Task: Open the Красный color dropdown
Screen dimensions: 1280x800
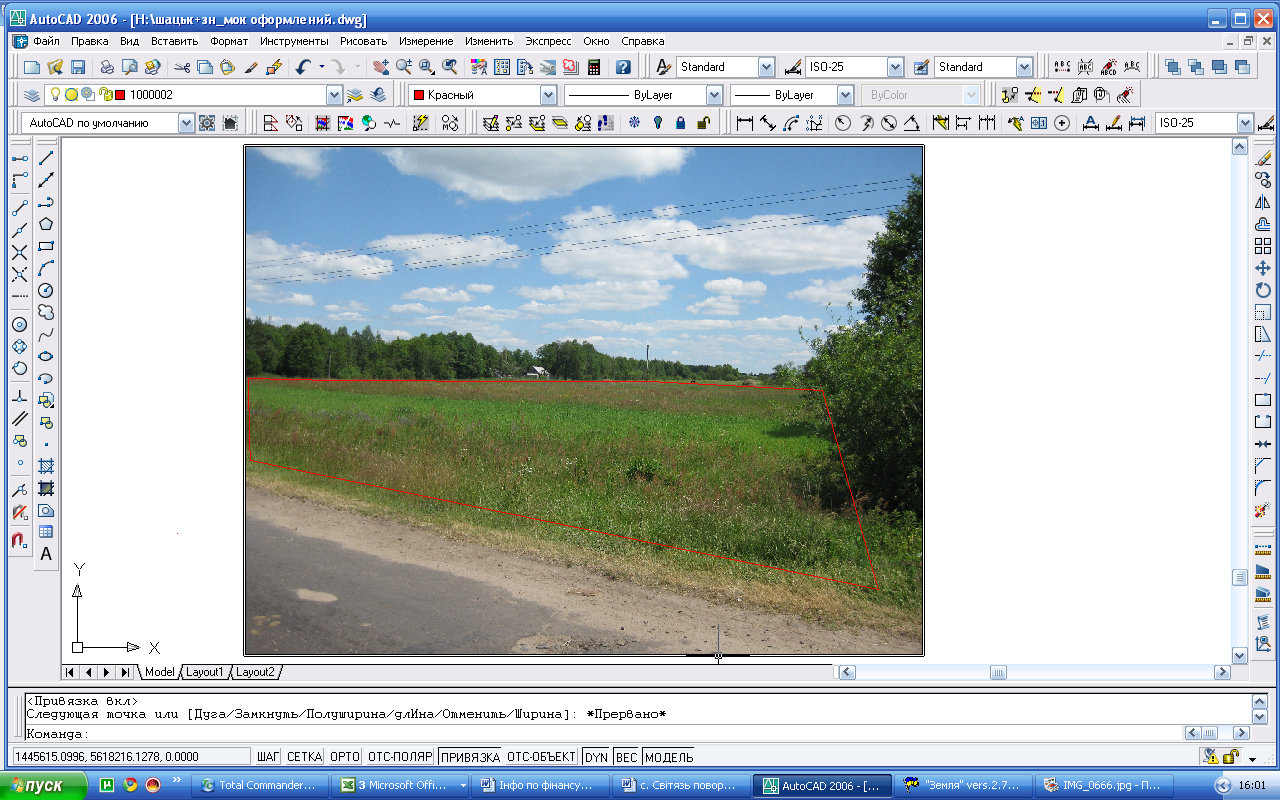Action: pos(548,95)
